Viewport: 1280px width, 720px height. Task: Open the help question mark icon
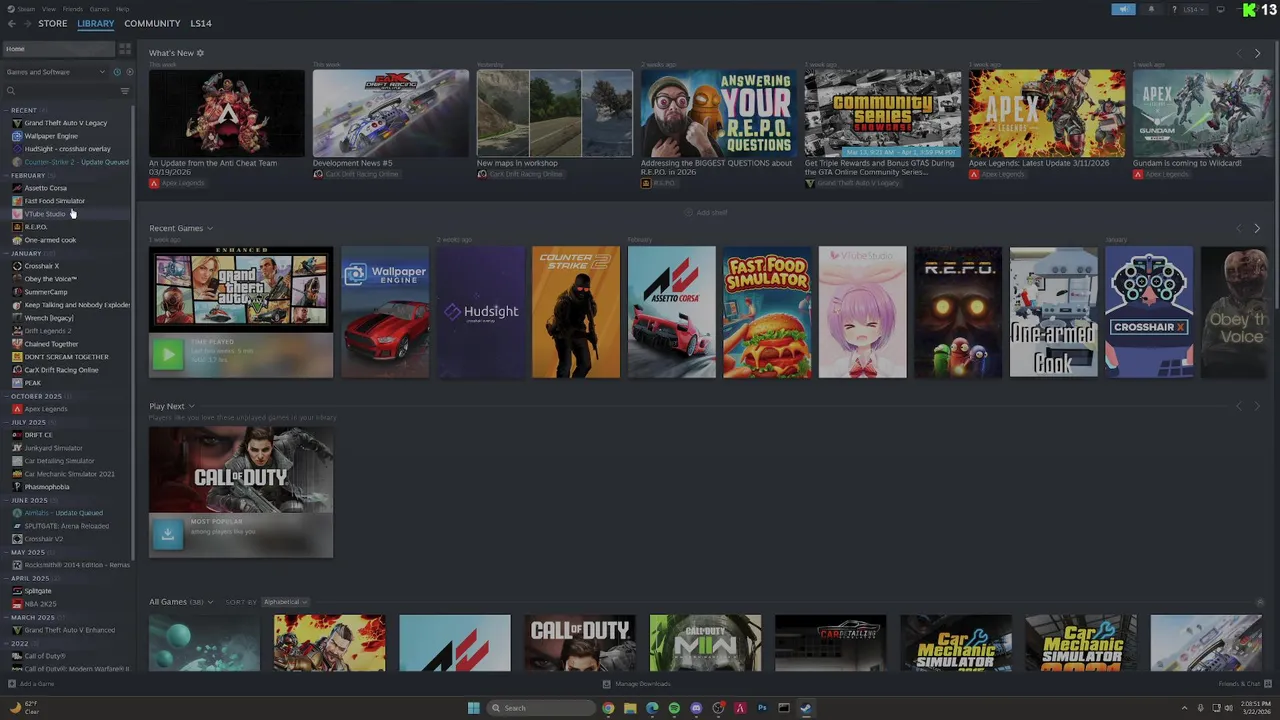click(x=1174, y=9)
